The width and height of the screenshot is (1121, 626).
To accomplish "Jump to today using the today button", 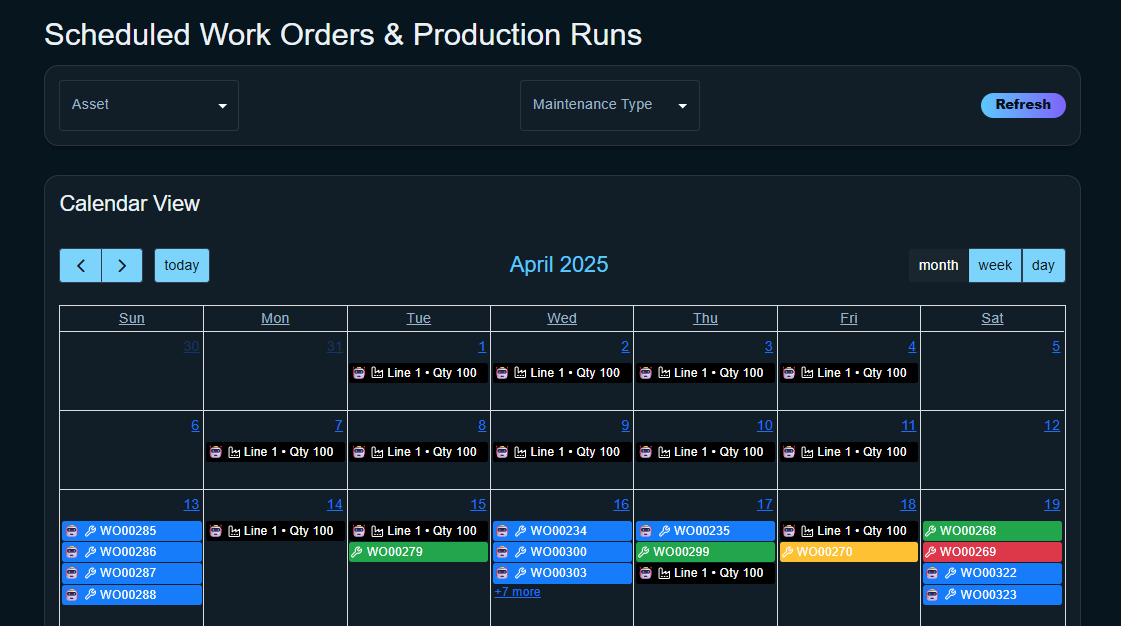I will pos(181,265).
